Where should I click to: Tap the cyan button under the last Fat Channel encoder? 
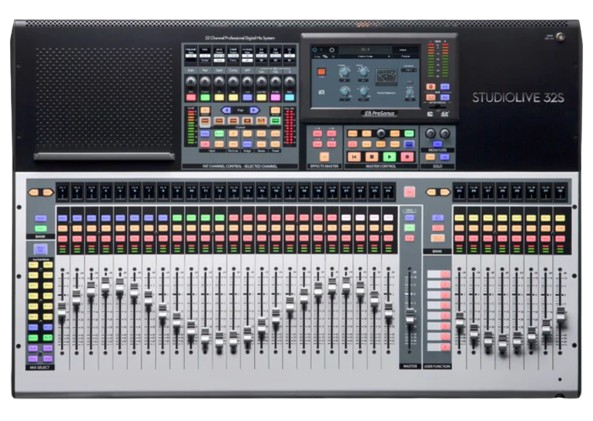coord(289,98)
